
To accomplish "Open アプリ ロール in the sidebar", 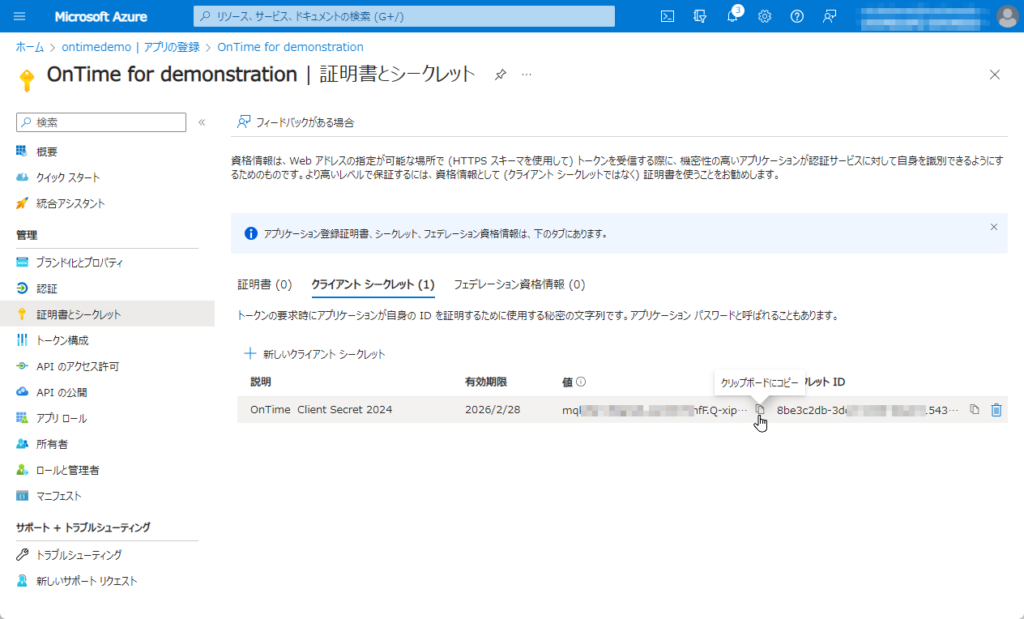I will click(61, 419).
